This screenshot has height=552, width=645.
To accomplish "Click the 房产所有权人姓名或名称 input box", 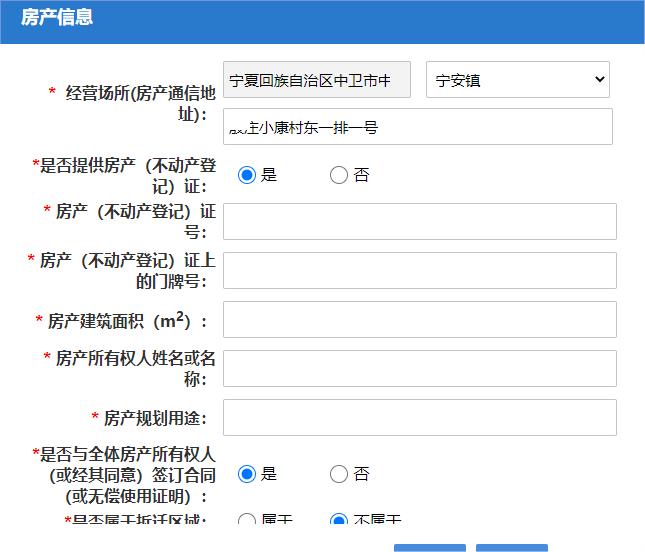I will point(419,368).
